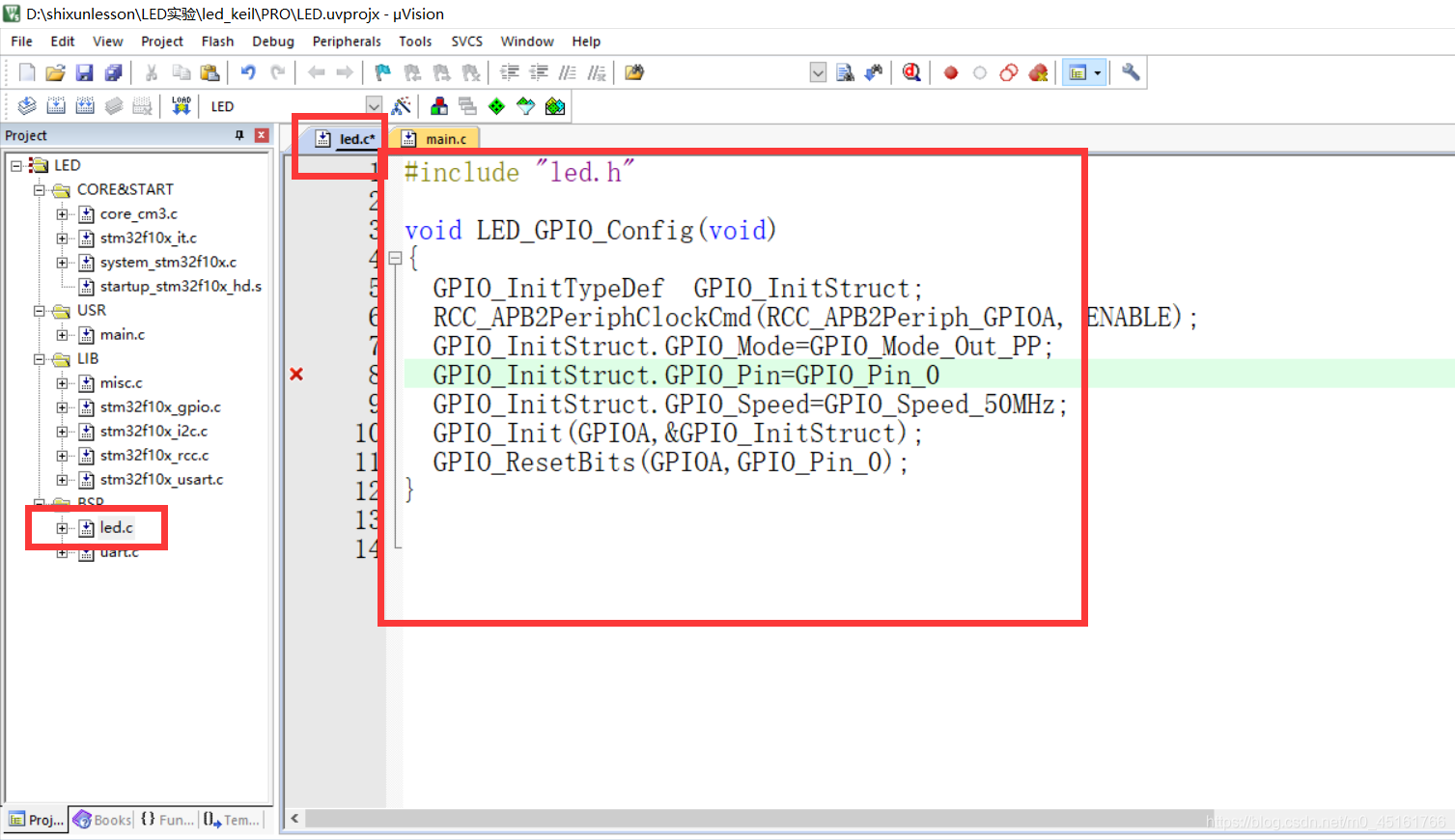Switch to the Books panel tab

coord(102,820)
